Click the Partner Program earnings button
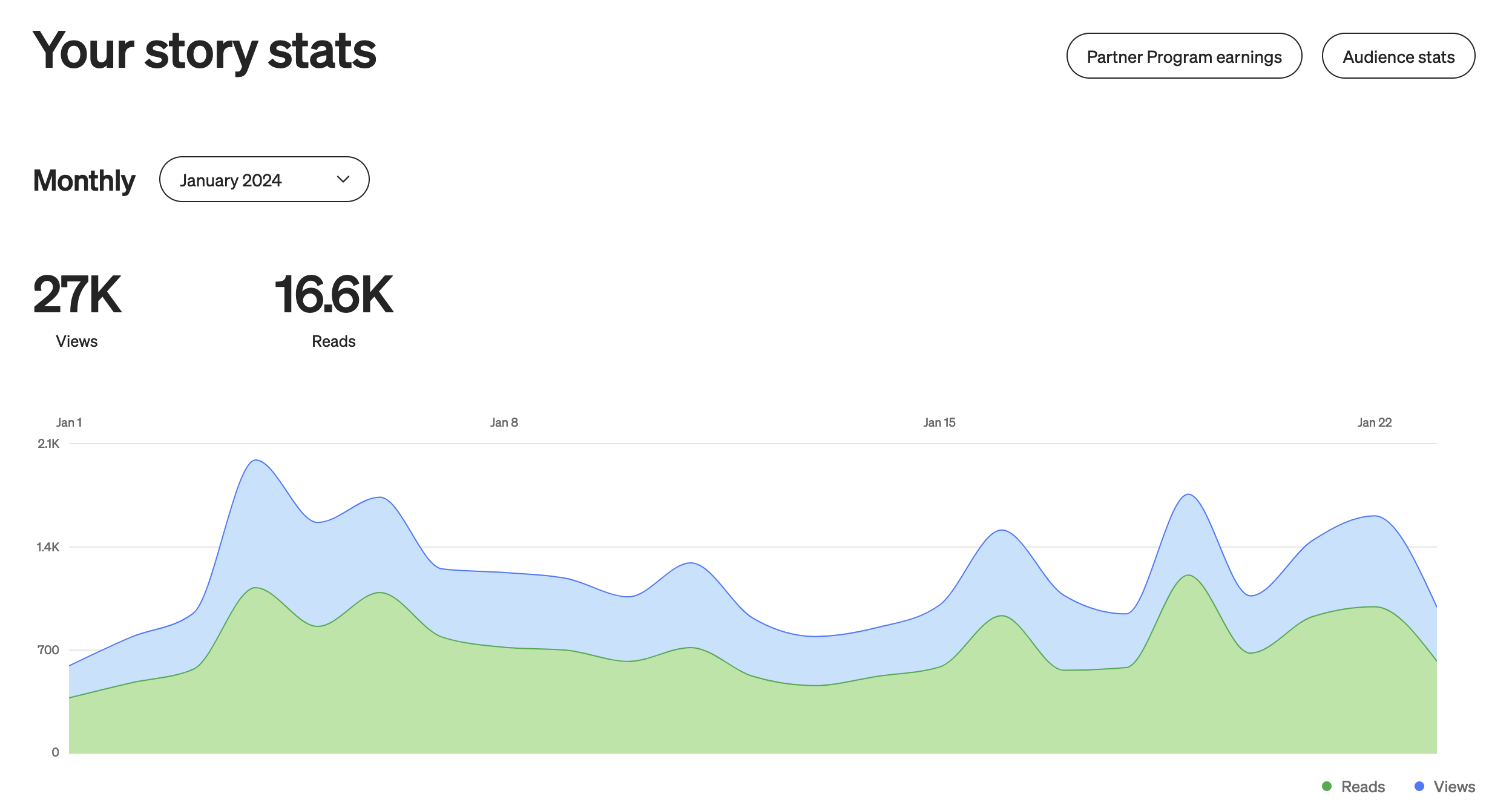This screenshot has height=811, width=1512. pos(1183,56)
